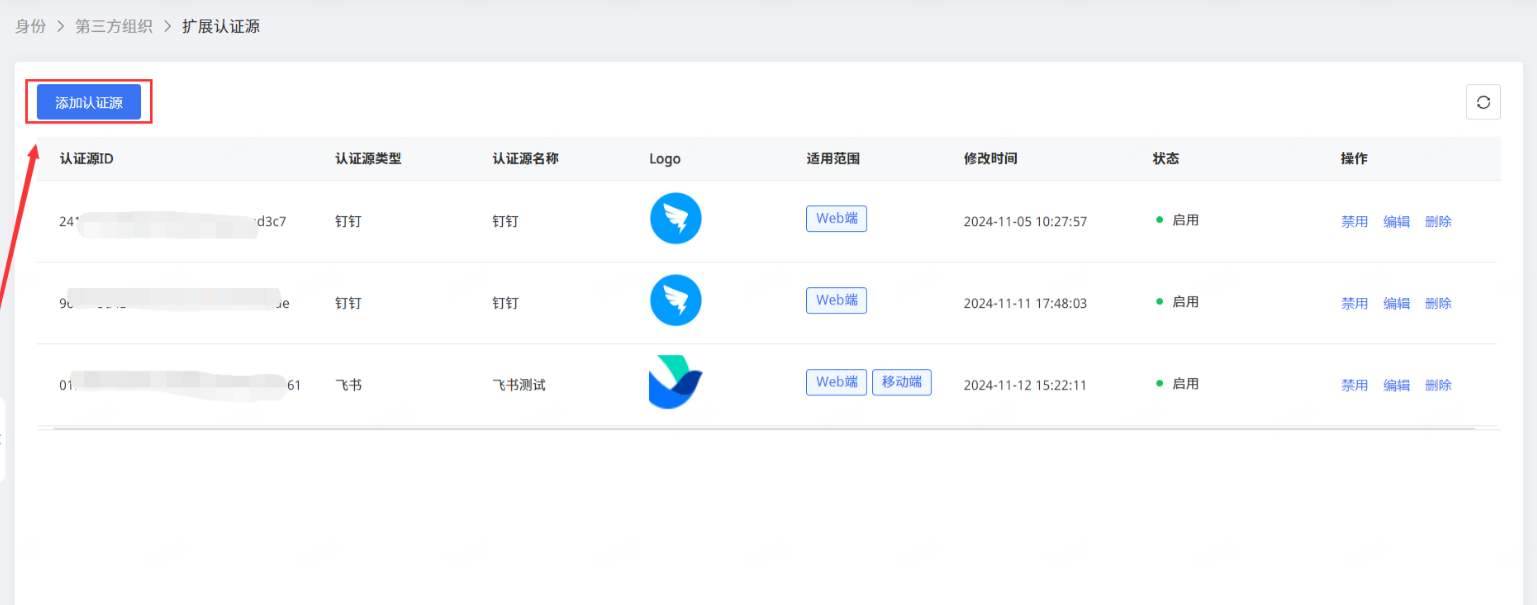The height and width of the screenshot is (605, 1537).
Task: Edit the second 钉钉 authentication source
Action: click(x=1396, y=304)
